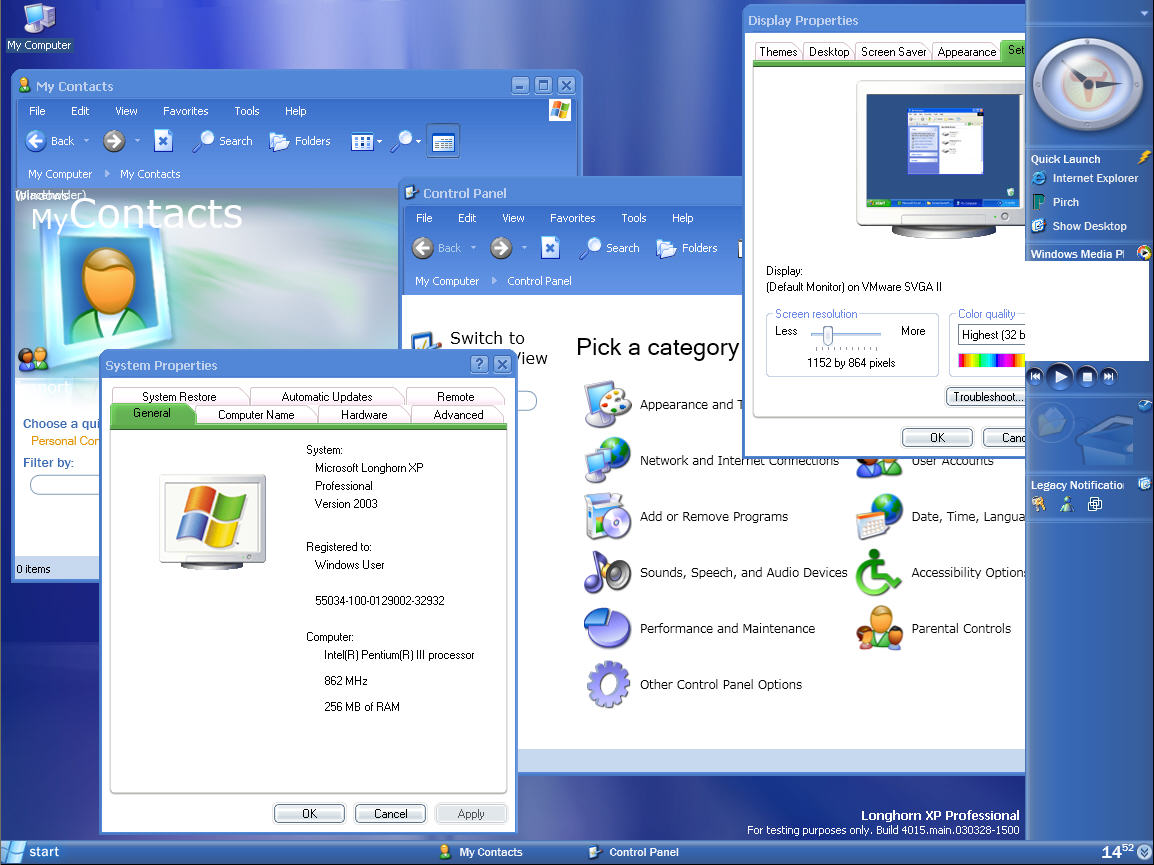Open Favorites menu in Control Panel window
This screenshot has width=1154, height=865.
click(572, 218)
